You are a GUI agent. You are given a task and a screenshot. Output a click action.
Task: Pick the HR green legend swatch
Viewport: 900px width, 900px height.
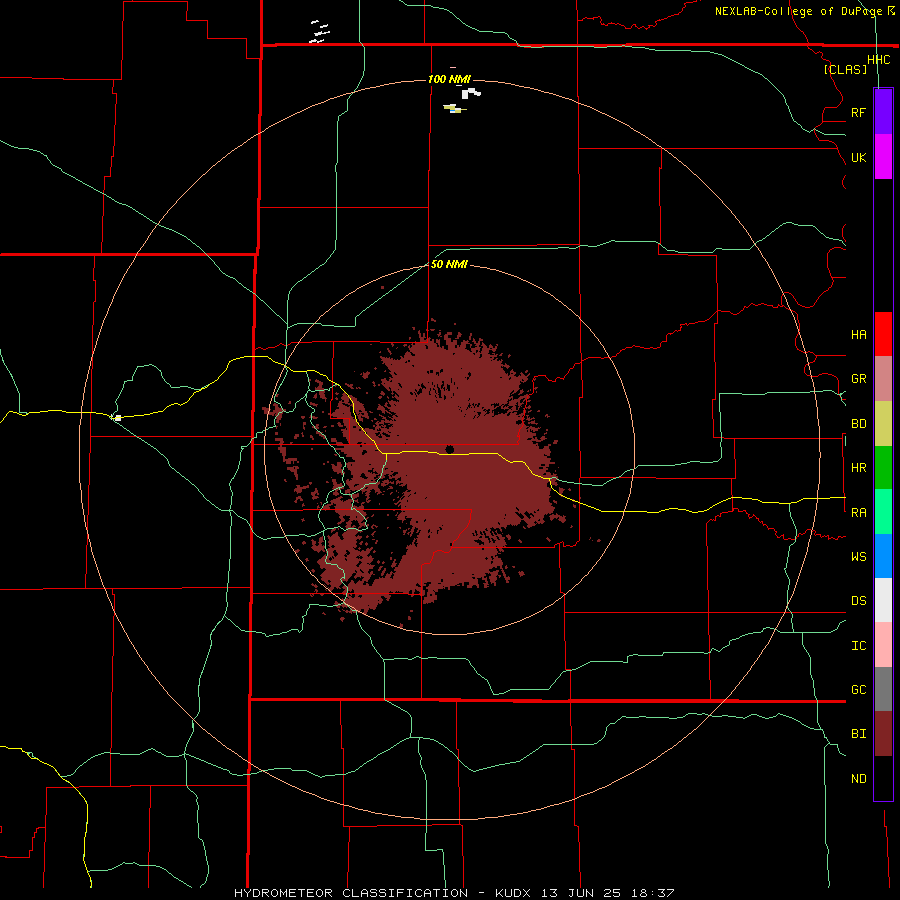click(883, 467)
